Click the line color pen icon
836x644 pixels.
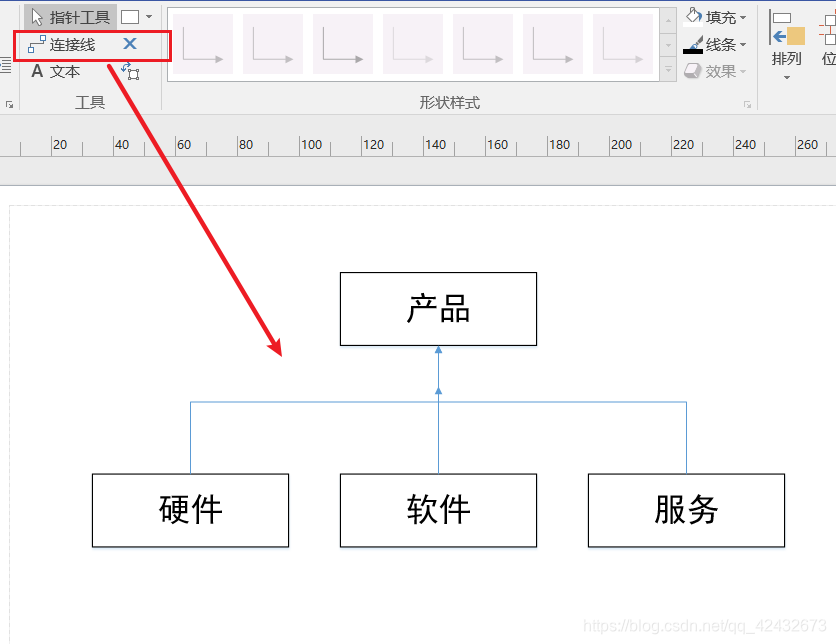(693, 45)
